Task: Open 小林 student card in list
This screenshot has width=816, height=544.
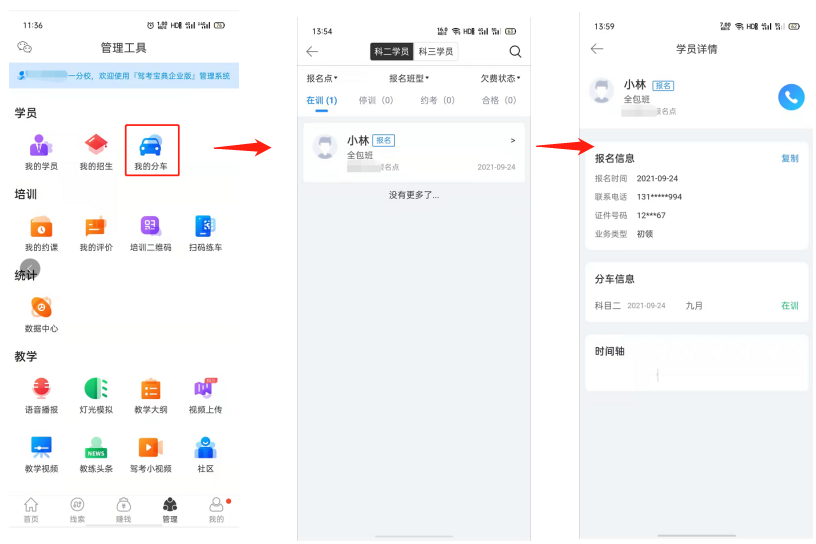Action: point(414,153)
